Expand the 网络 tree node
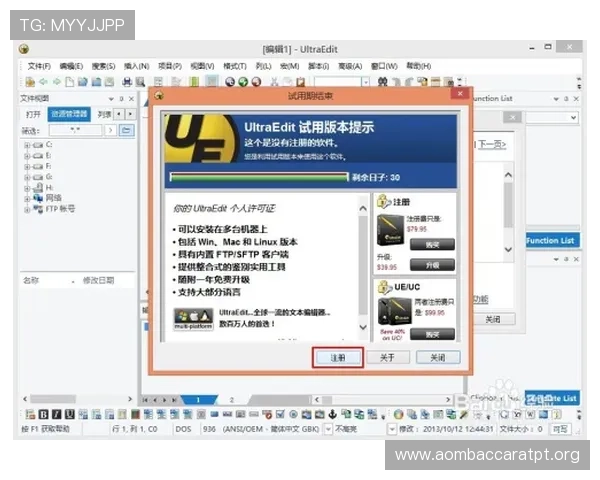600x480 pixels. click(x=27, y=199)
